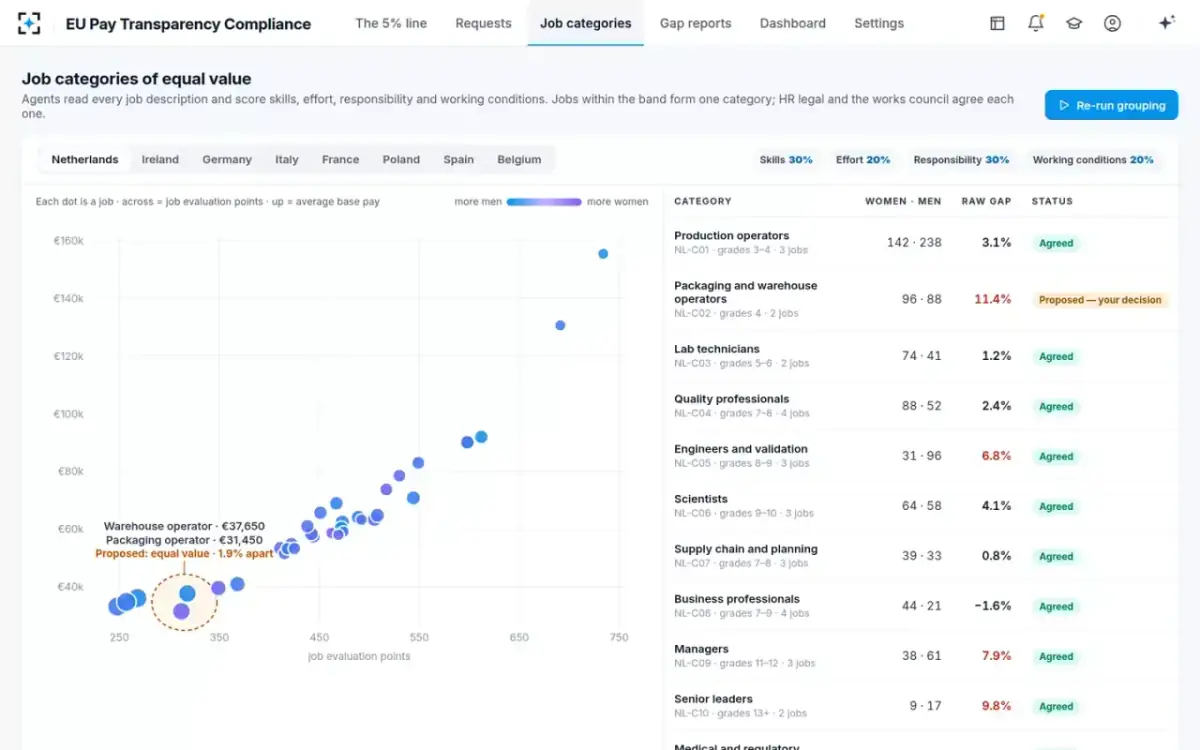Screen dimensions: 1200x750
Task: Click the app logo icon
Action: click(29, 23)
